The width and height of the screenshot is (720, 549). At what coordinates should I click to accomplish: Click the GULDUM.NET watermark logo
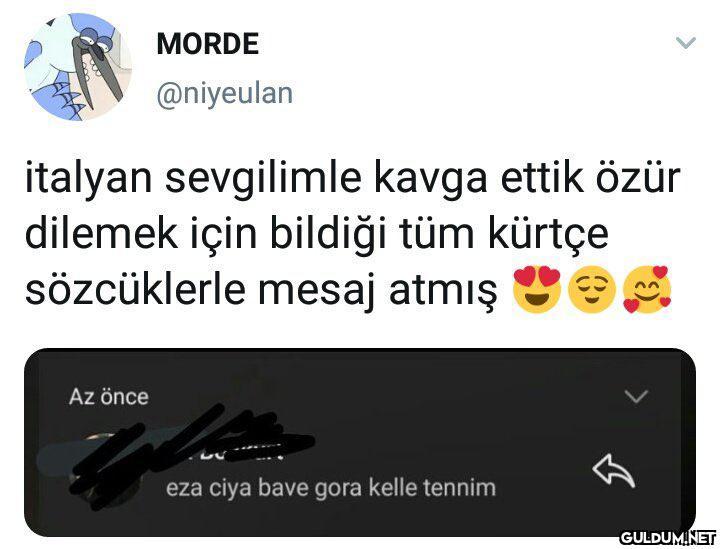(x=668, y=537)
